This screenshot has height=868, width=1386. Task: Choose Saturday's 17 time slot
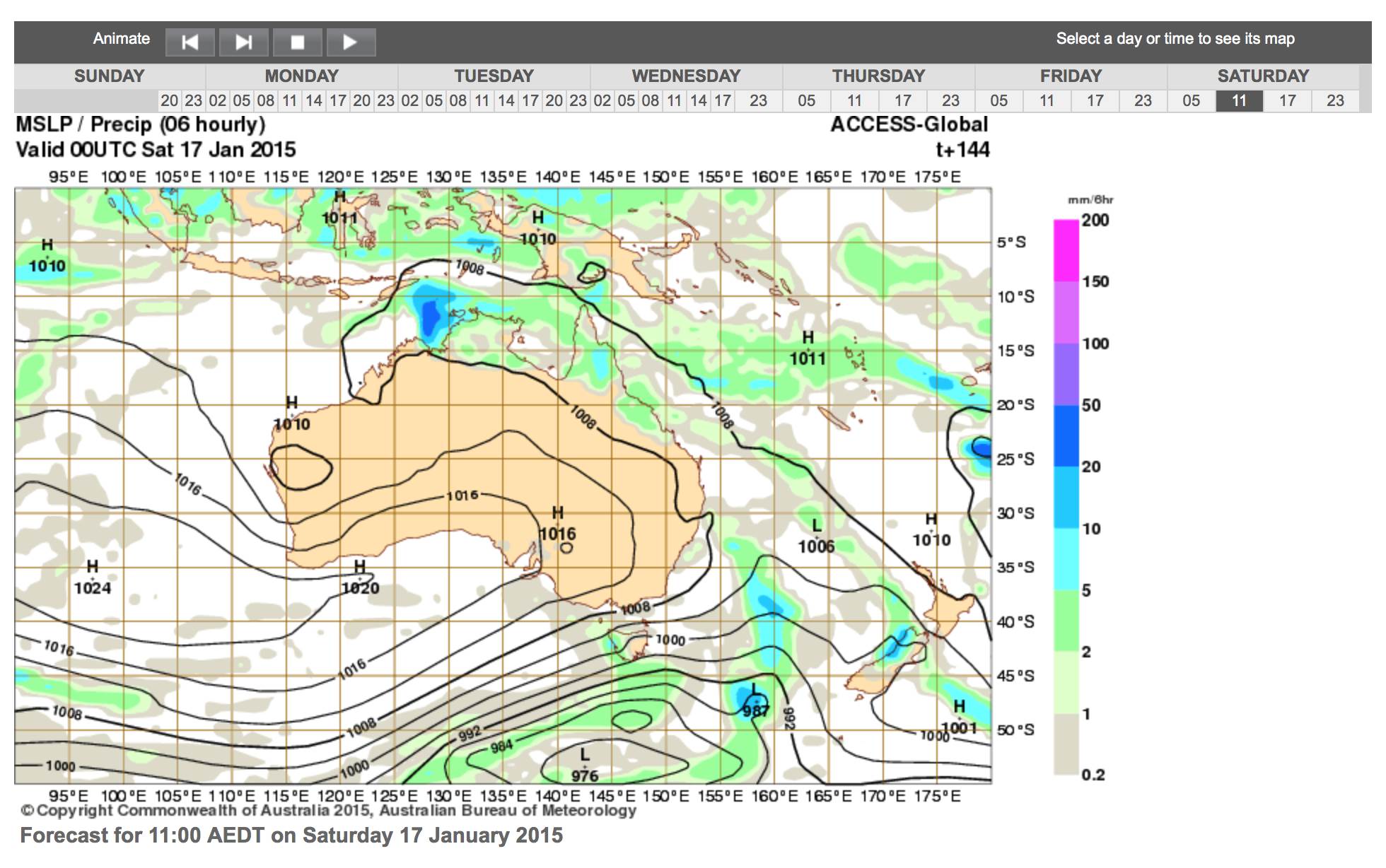point(1287,100)
